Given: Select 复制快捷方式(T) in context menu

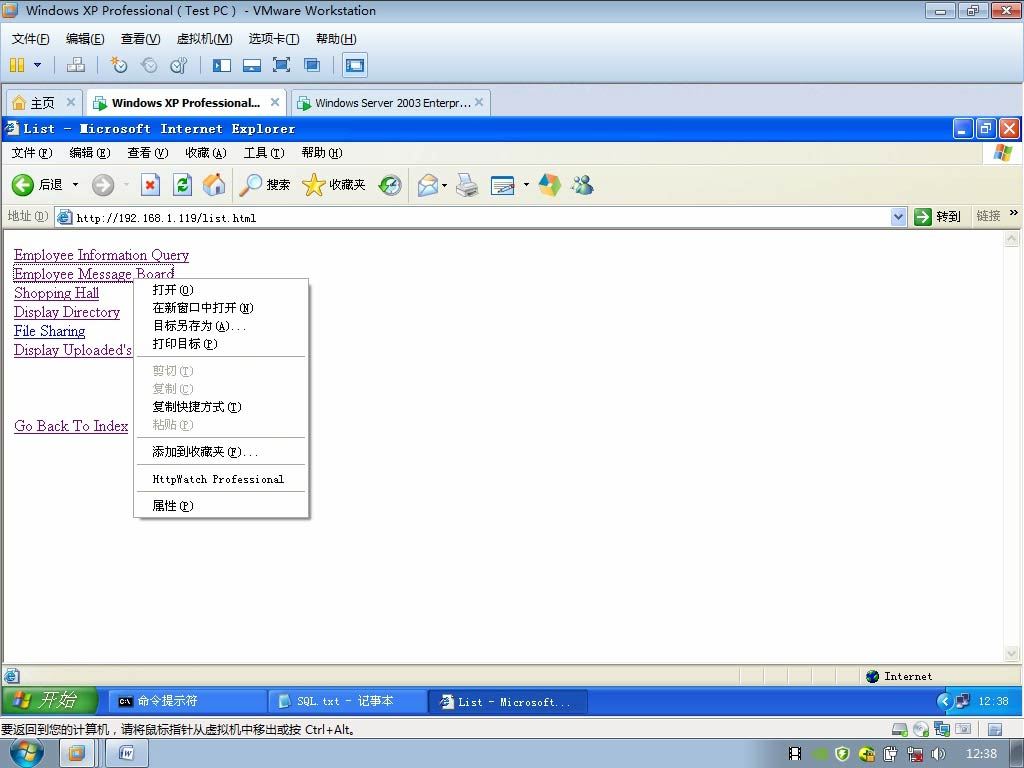Looking at the screenshot, I should [x=221, y=407].
